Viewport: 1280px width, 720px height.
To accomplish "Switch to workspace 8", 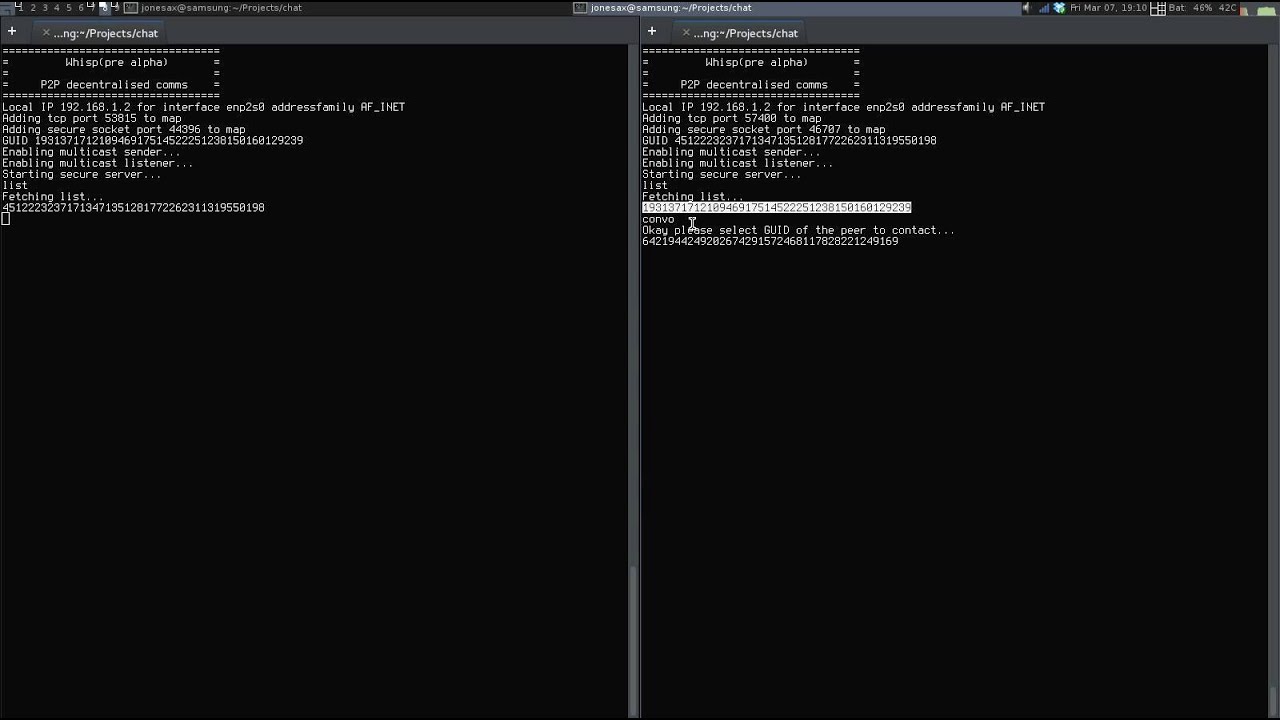I will click(x=105, y=8).
